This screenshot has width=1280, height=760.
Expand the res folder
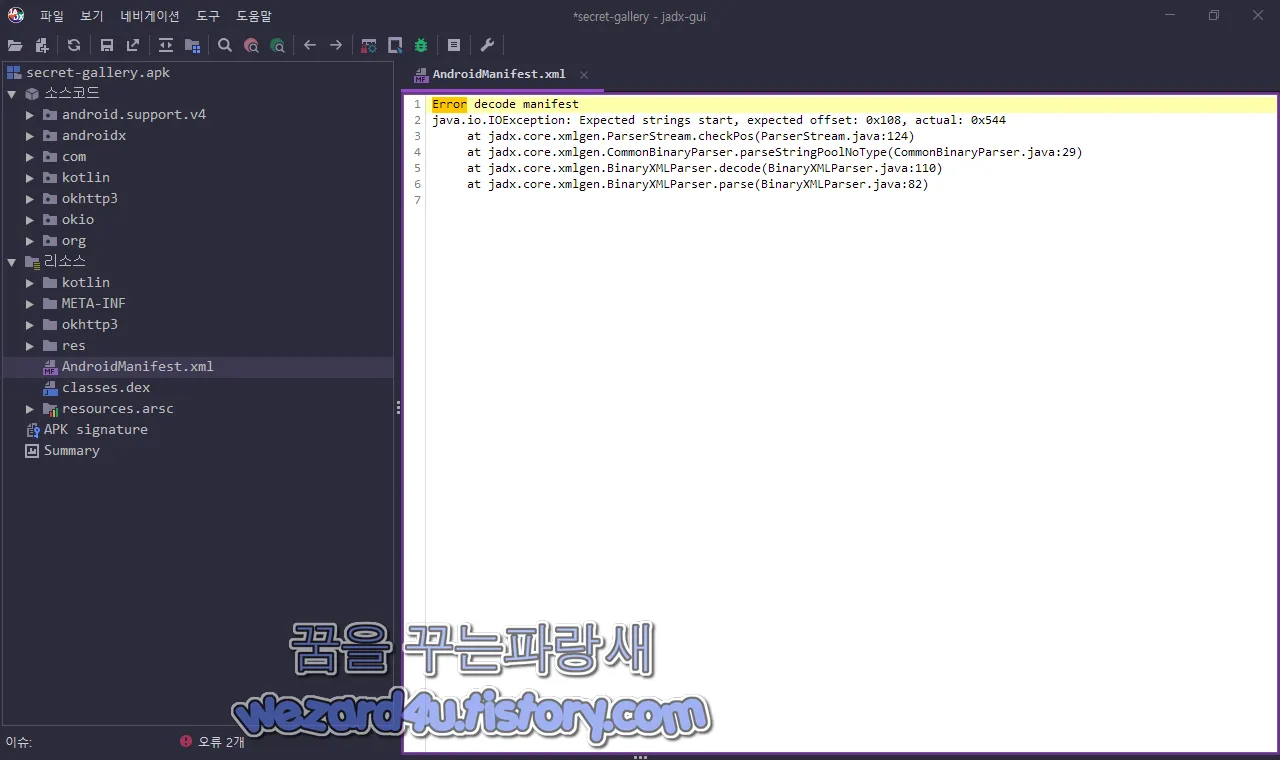[30, 346]
